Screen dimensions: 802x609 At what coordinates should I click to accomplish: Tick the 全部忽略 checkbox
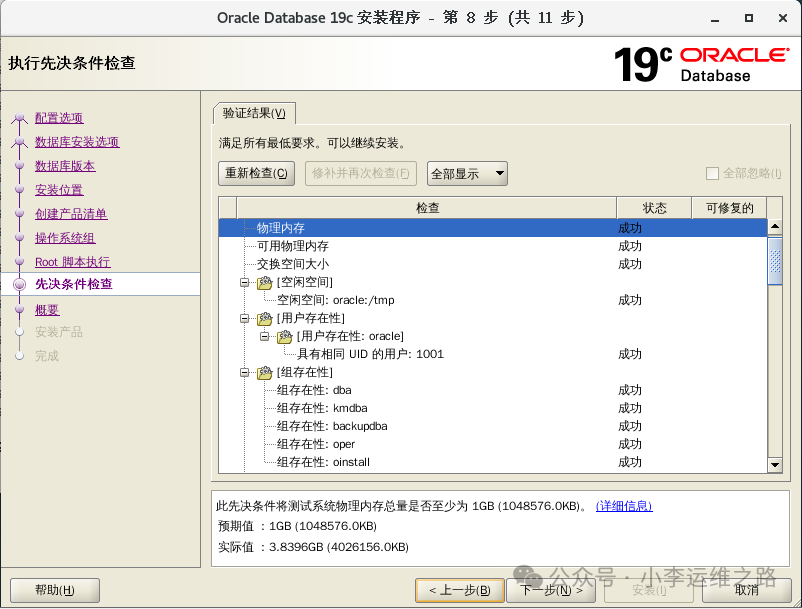(712, 174)
